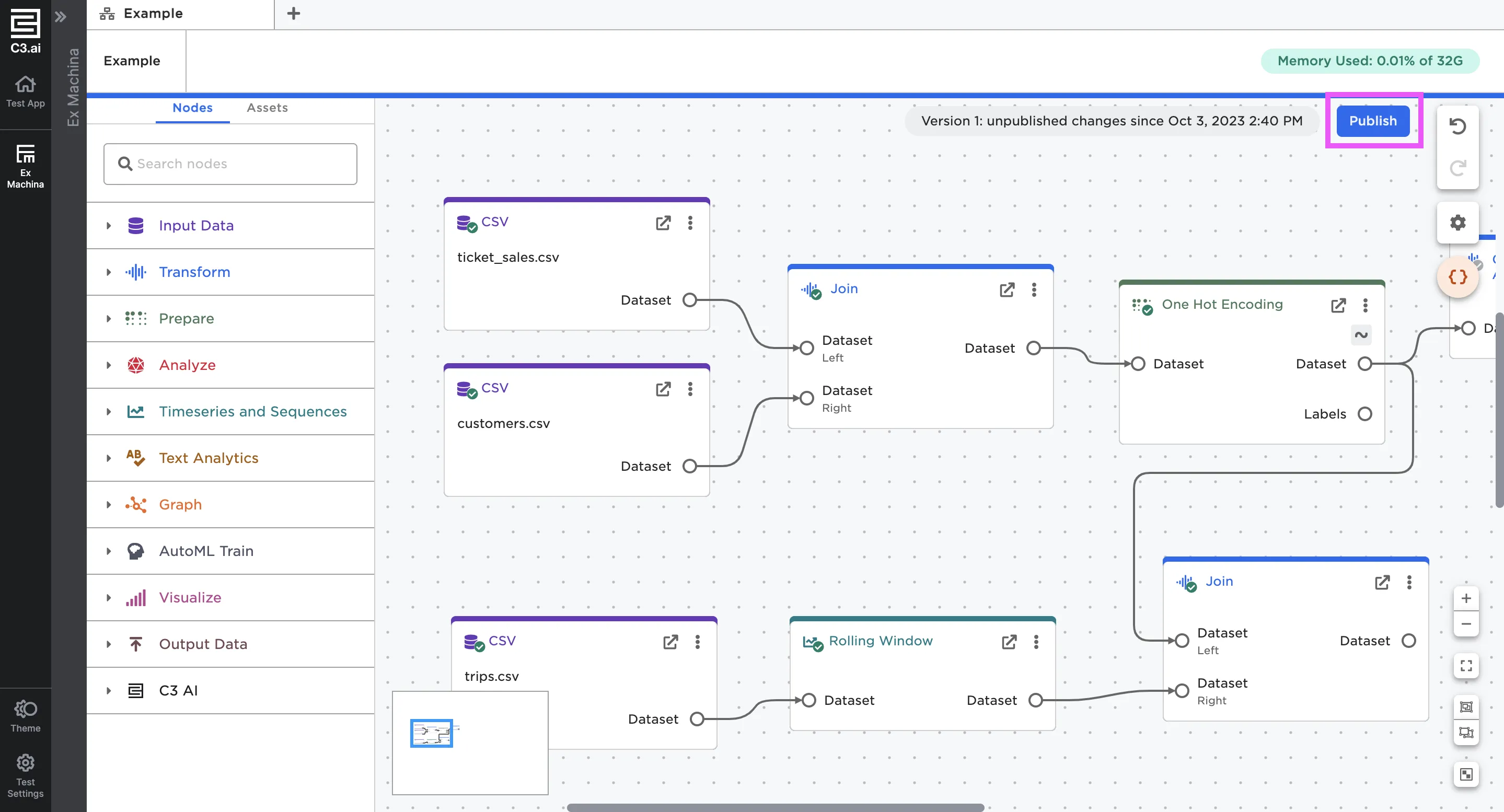The width and height of the screenshot is (1504, 812).
Task: Click the orange curly braces code button
Action: 1457,277
